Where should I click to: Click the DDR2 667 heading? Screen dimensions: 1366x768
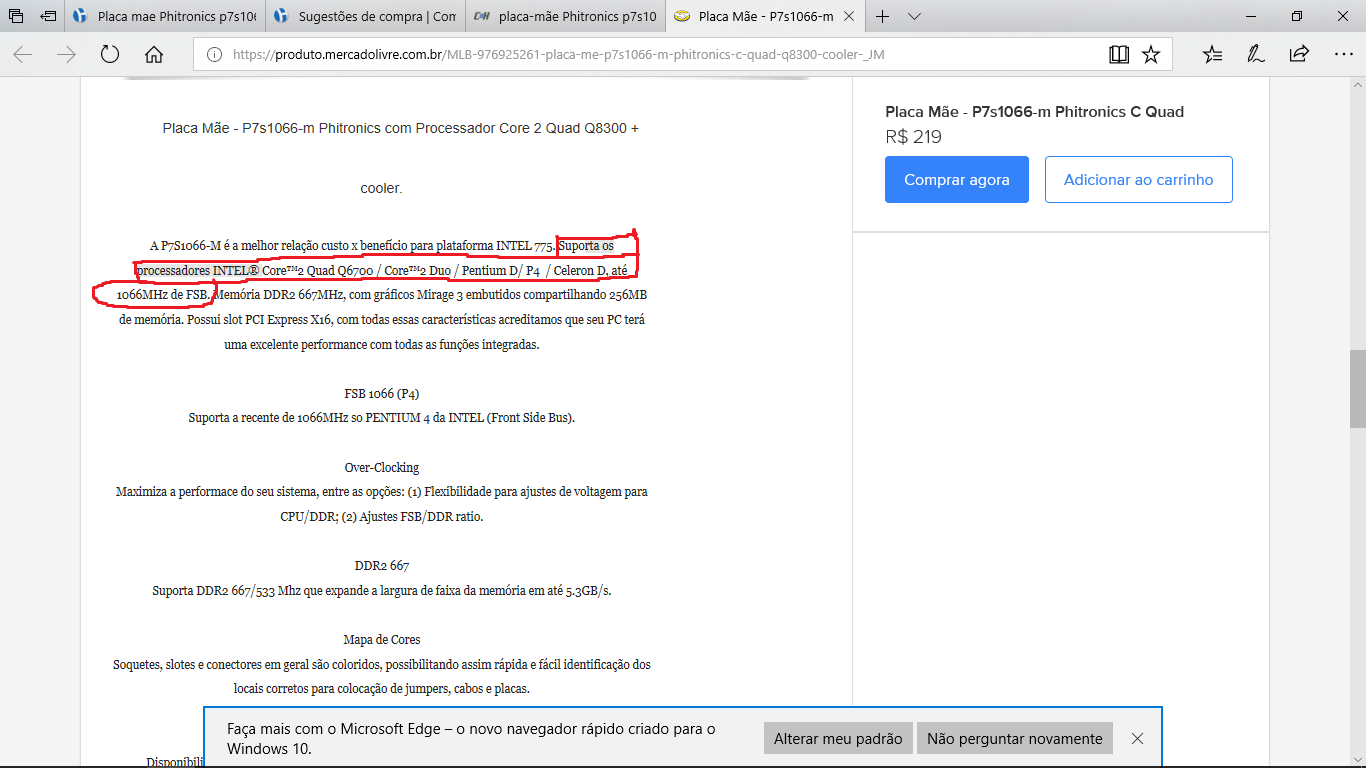pyautogui.click(x=382, y=566)
